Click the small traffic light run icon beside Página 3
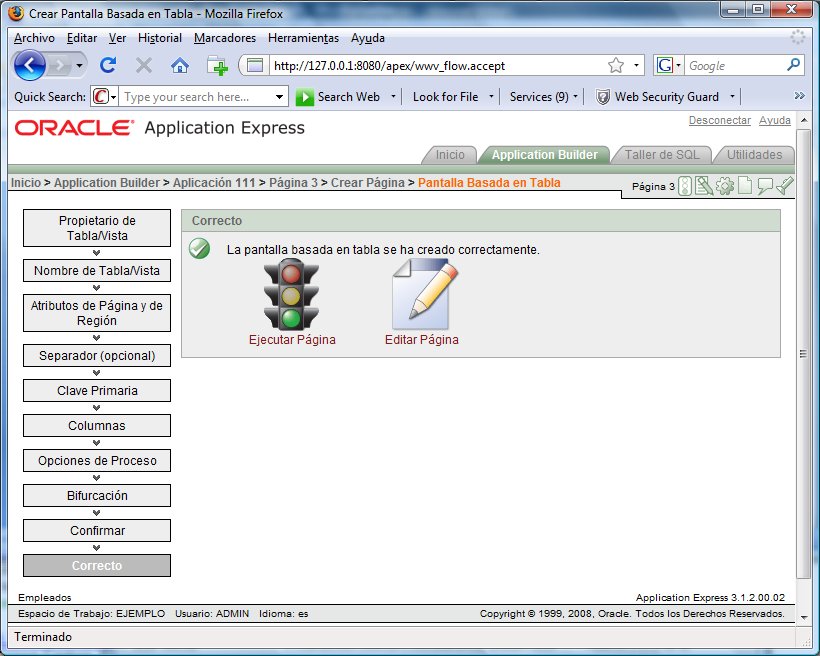This screenshot has width=820, height=656. point(685,186)
